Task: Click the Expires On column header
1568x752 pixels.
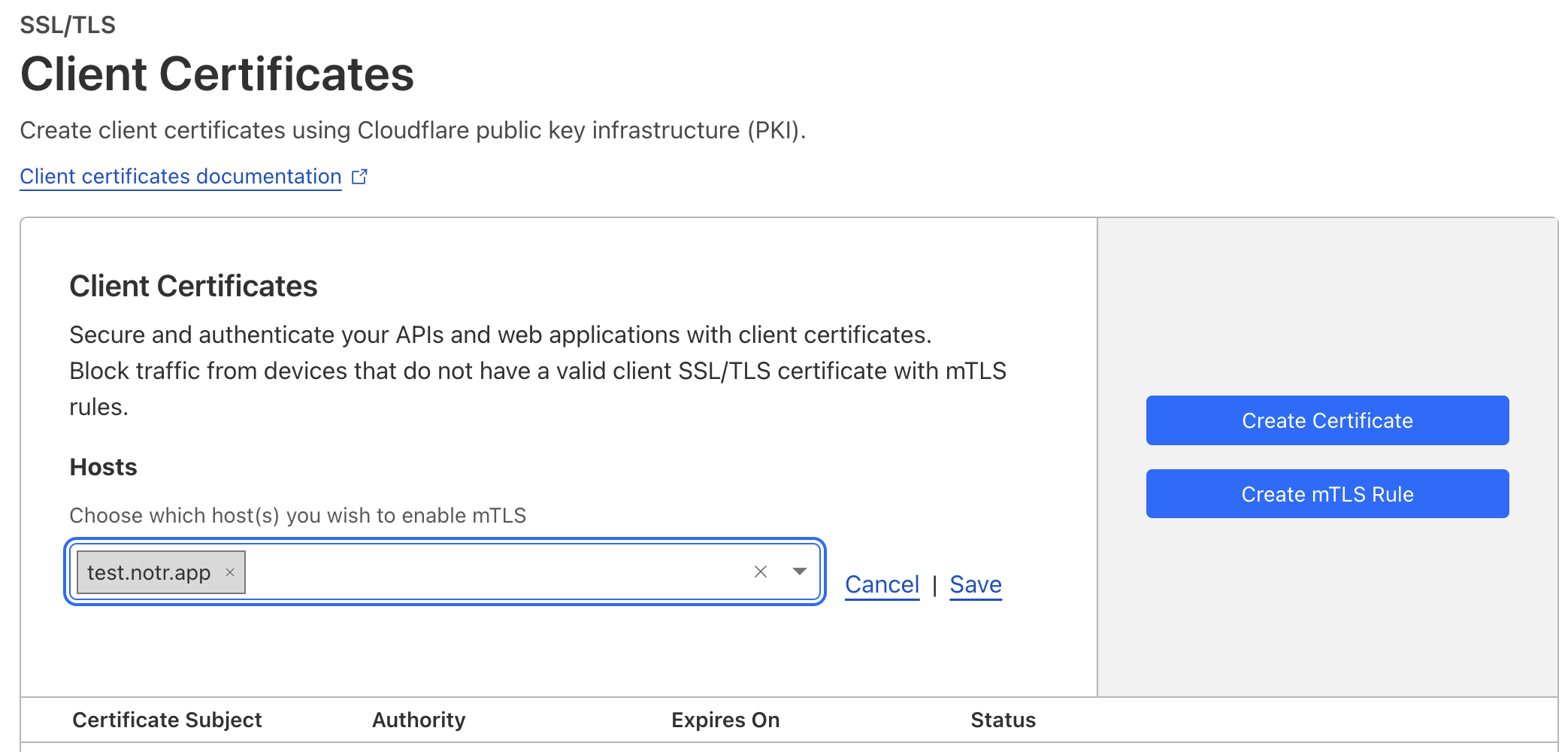Action: tap(725, 720)
